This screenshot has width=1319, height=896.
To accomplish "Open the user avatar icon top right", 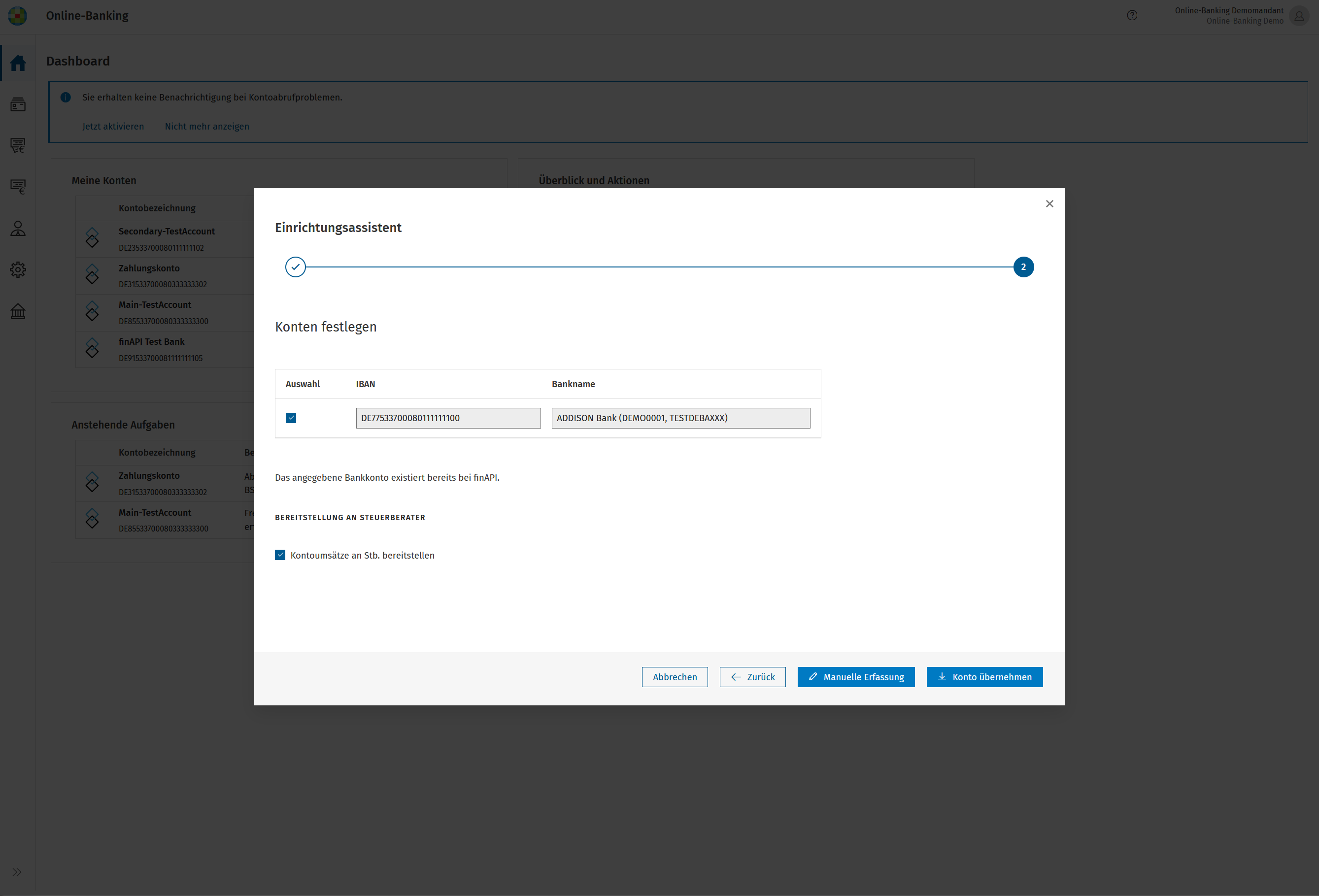I will 1299,15.
